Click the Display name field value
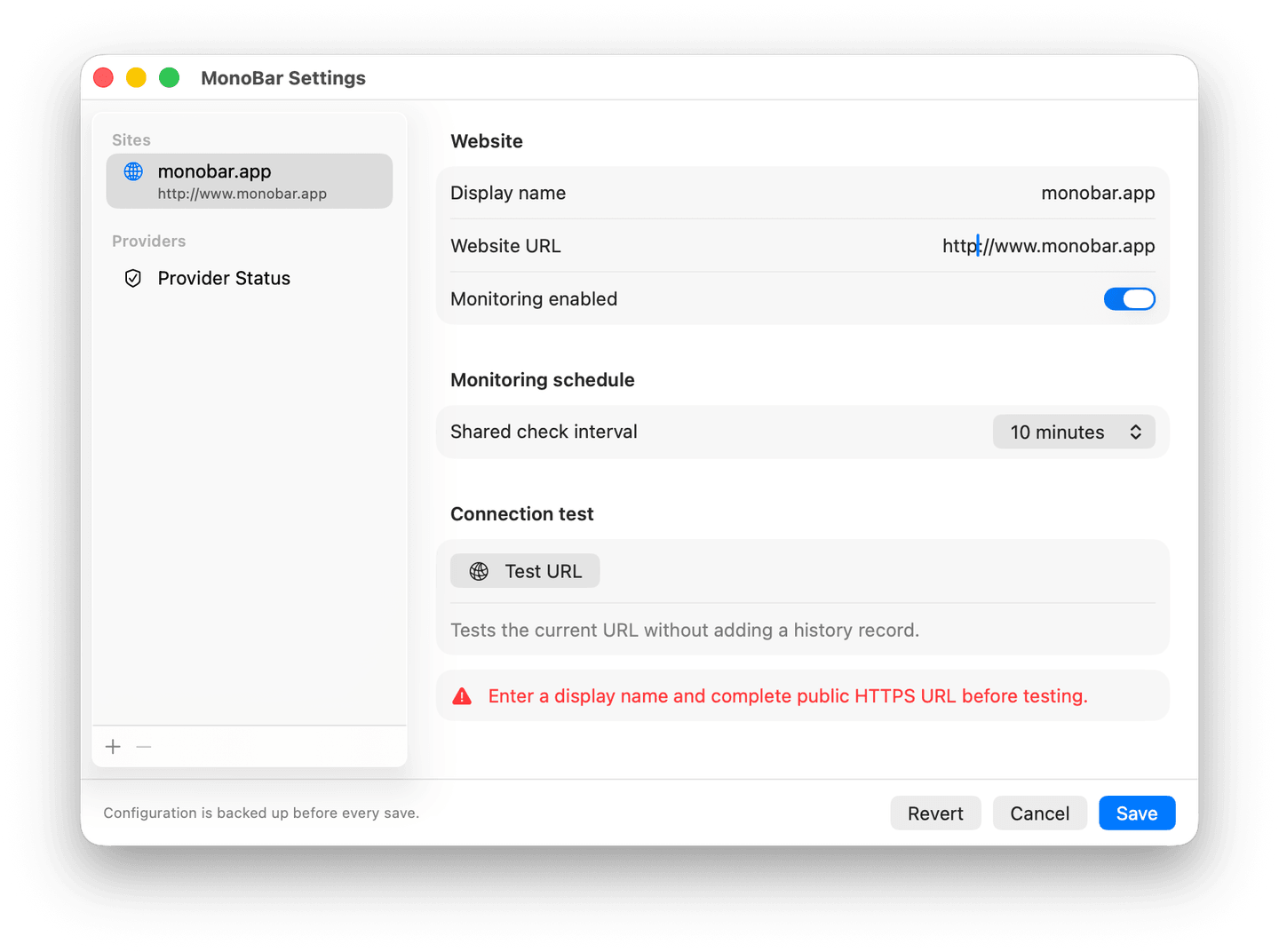 [1098, 193]
